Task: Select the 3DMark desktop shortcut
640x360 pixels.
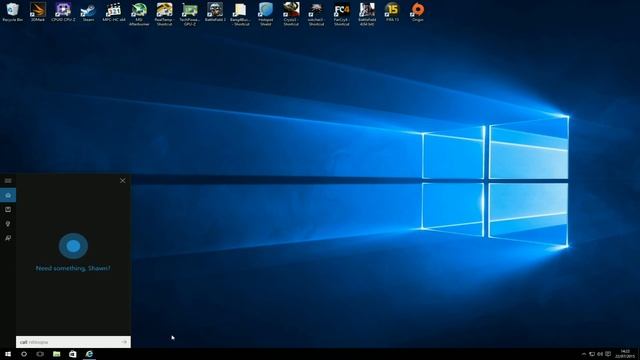Action: pos(38,12)
